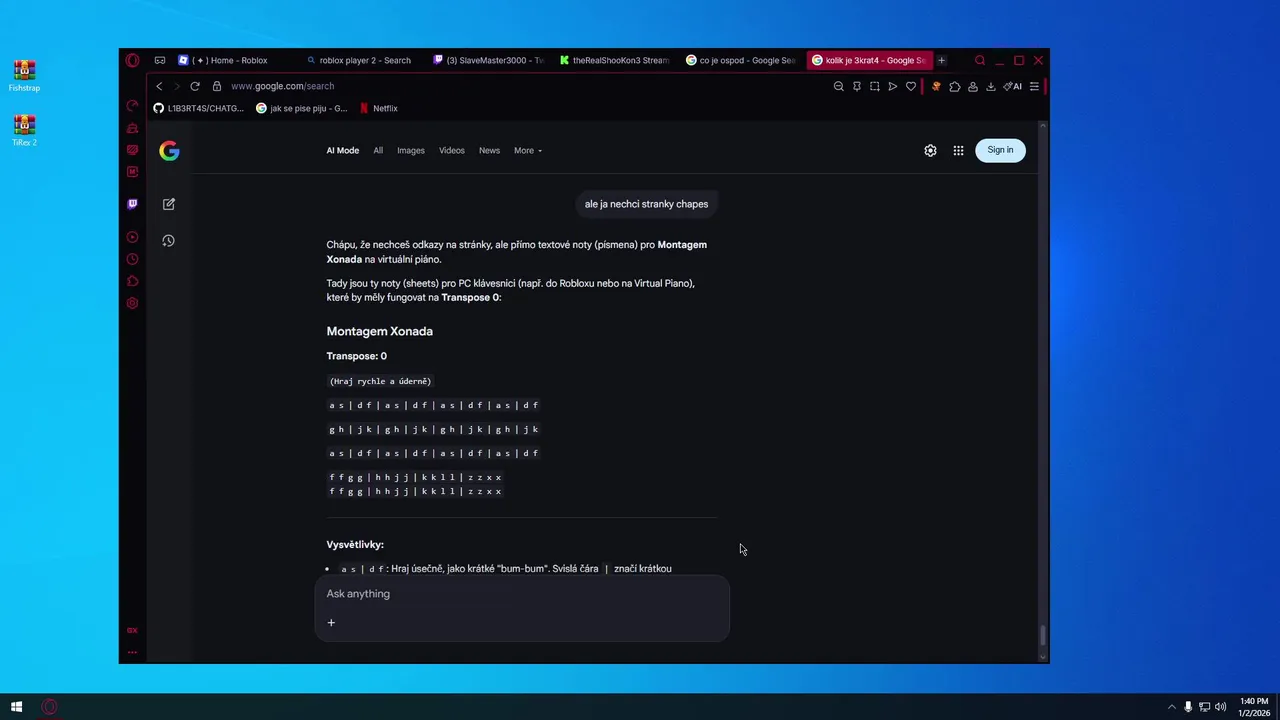Select the News search filter
1280x720 pixels.
click(x=489, y=151)
